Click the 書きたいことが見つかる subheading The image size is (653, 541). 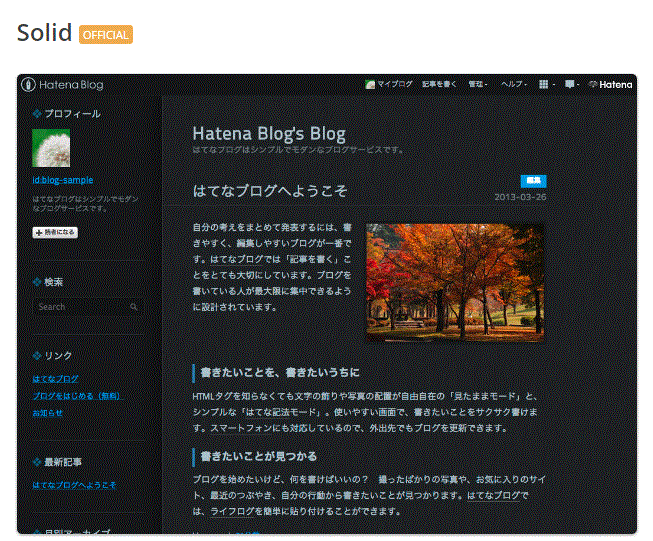pyautogui.click(x=259, y=456)
